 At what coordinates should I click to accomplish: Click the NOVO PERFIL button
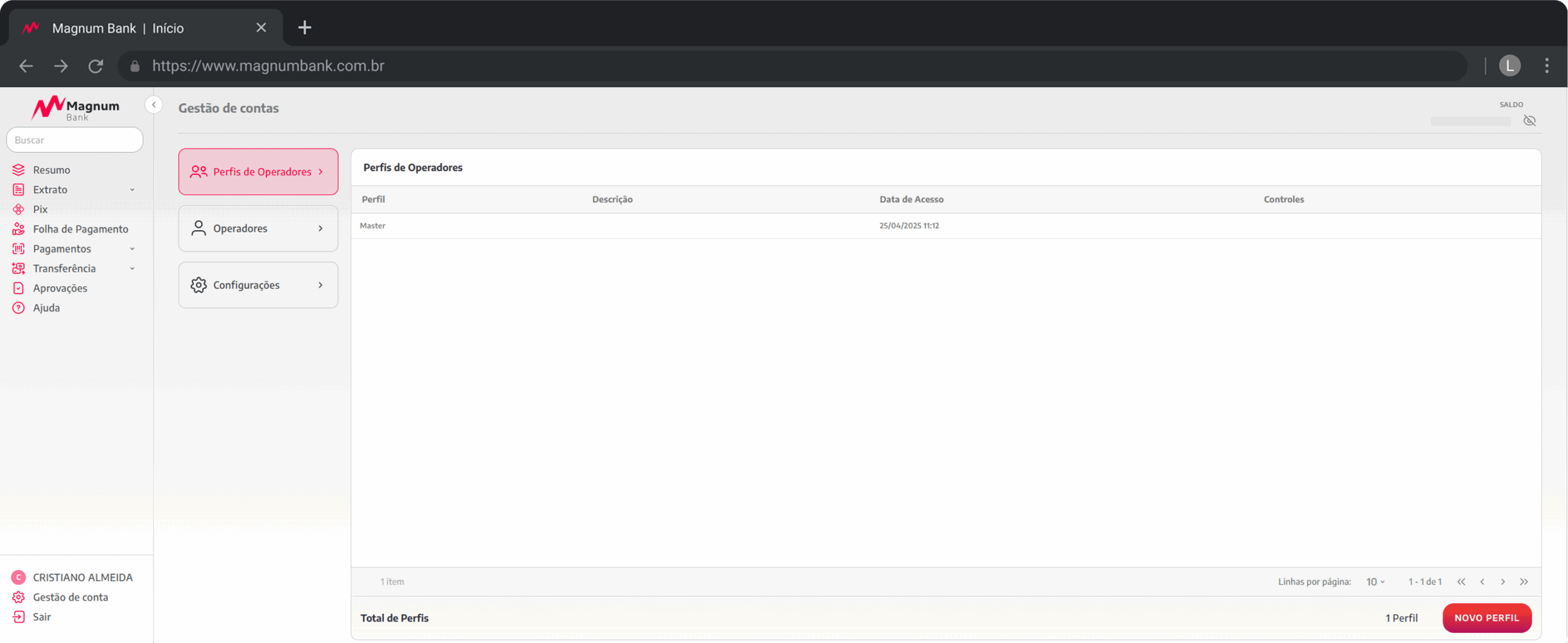1487,618
